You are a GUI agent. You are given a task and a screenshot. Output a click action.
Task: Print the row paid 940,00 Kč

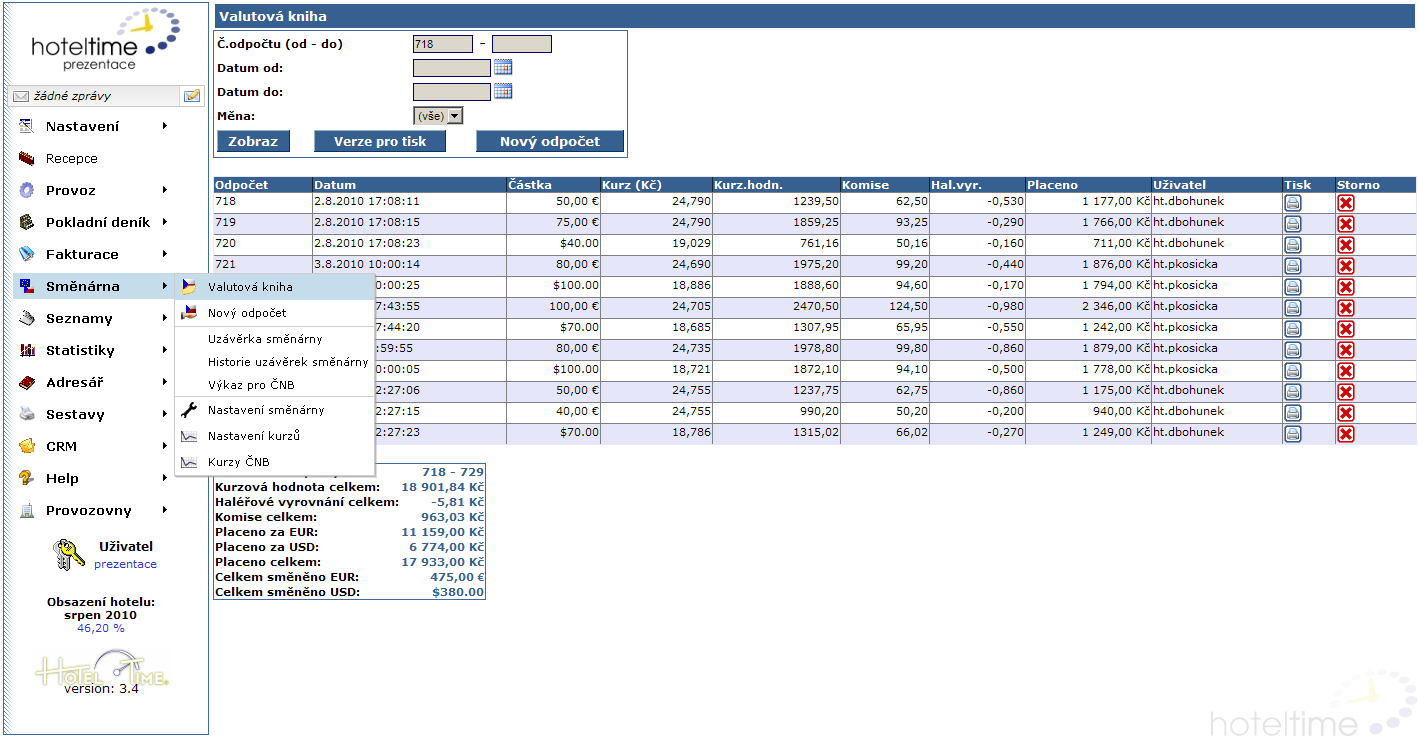point(1293,413)
